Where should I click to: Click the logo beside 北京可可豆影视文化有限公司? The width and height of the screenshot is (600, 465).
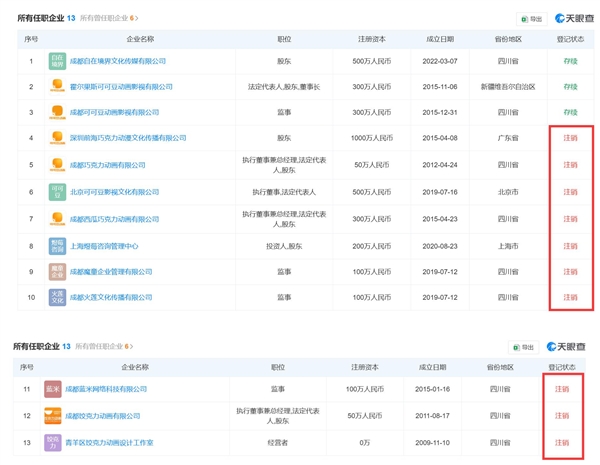57,192
